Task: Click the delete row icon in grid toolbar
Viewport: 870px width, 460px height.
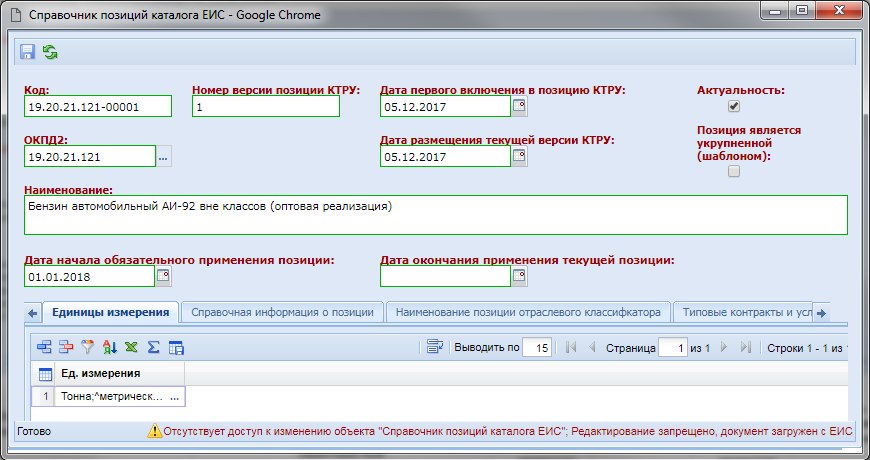Action: 66,348
